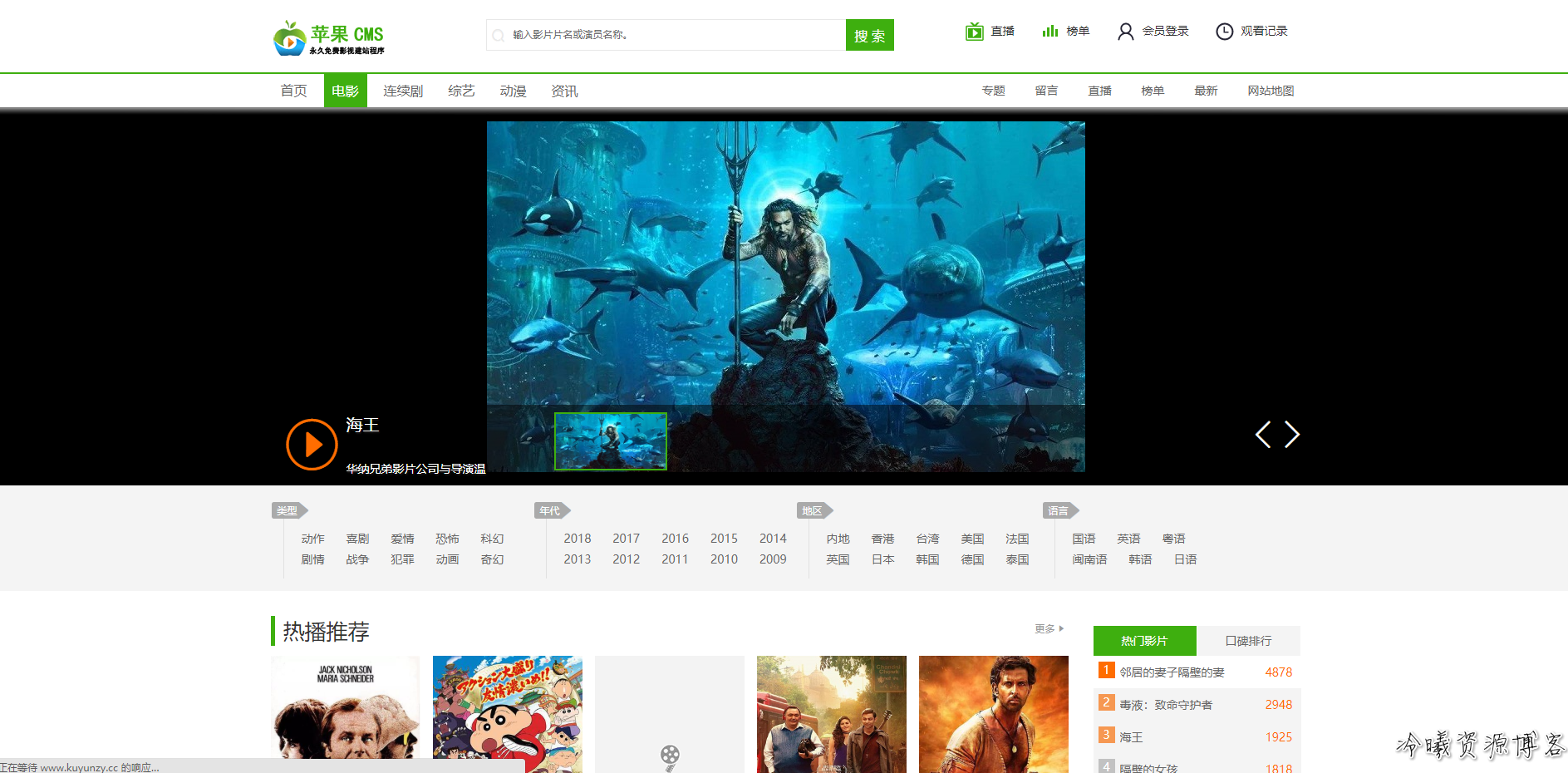The height and width of the screenshot is (773, 1568).
Task: Filter by language 国语
Action: click(1084, 539)
